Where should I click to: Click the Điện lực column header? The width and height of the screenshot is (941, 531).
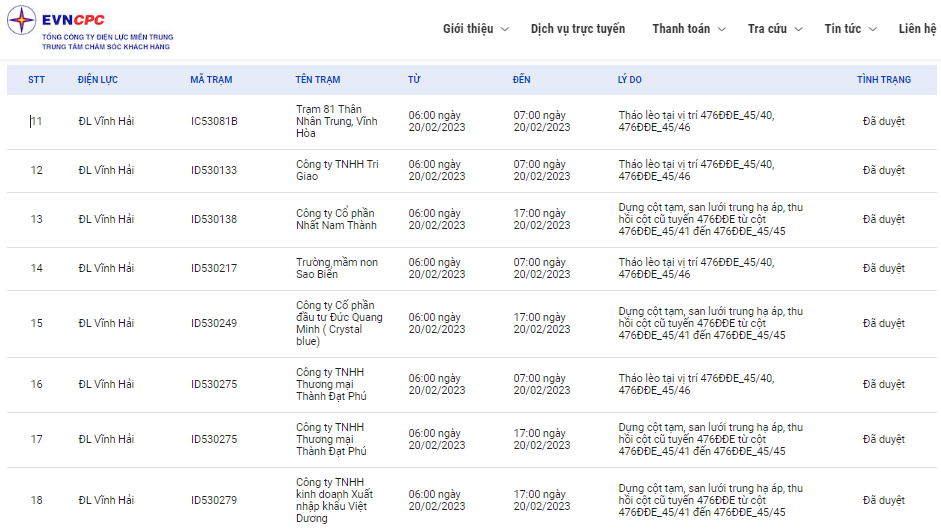[98, 80]
